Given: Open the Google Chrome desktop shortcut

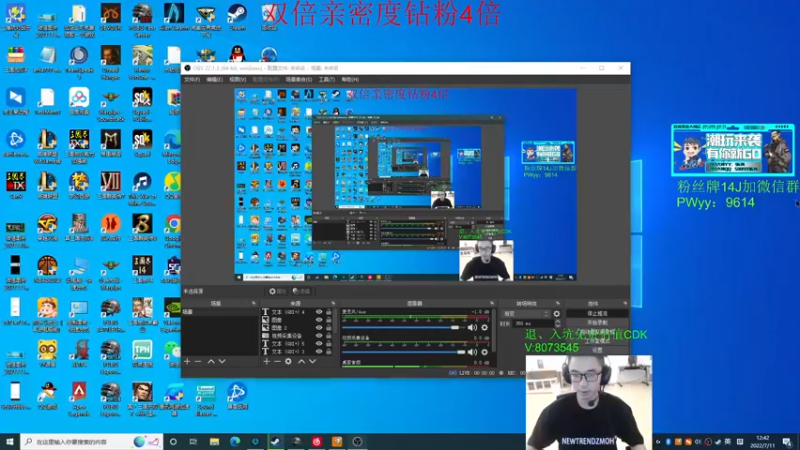Looking at the screenshot, I should pos(173,230).
